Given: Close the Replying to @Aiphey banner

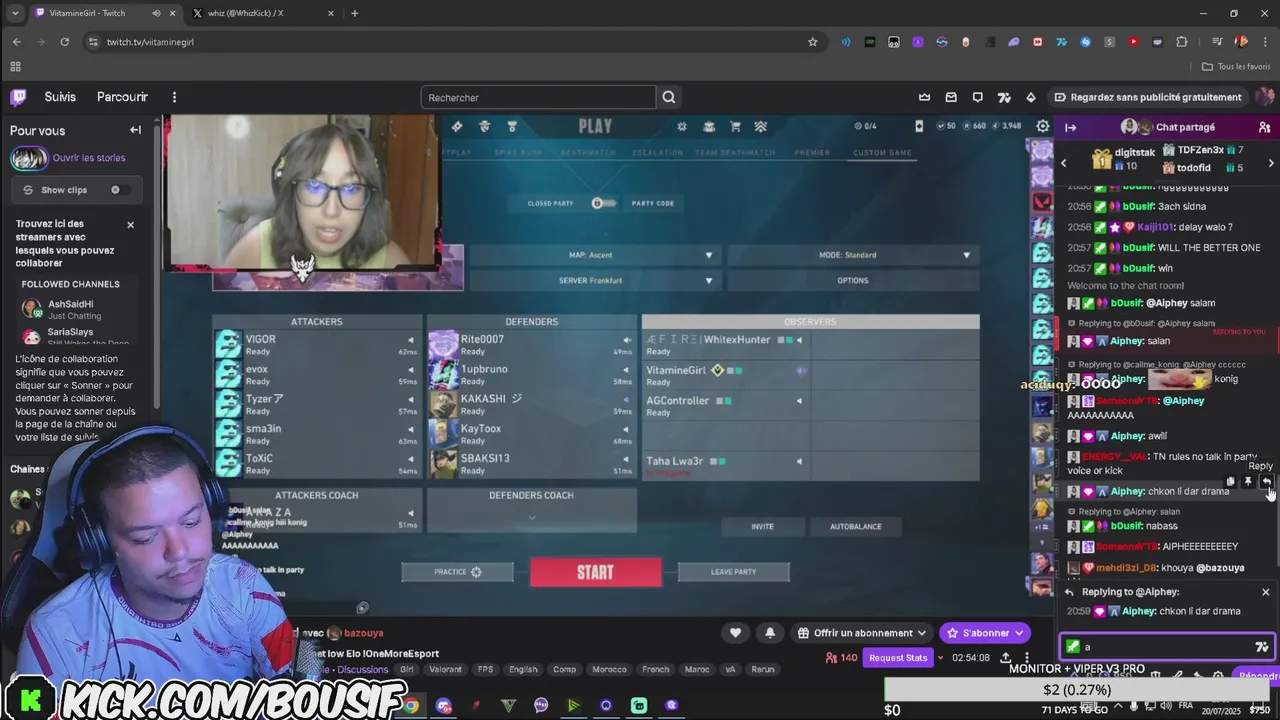Looking at the screenshot, I should click(1265, 592).
